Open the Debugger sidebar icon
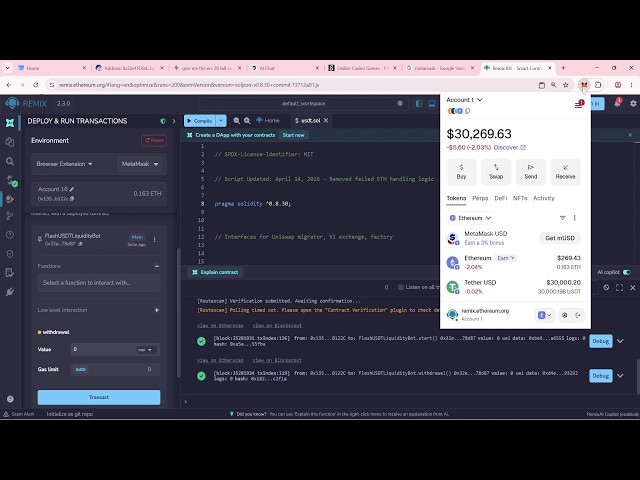The image size is (640, 480). click(x=10, y=235)
